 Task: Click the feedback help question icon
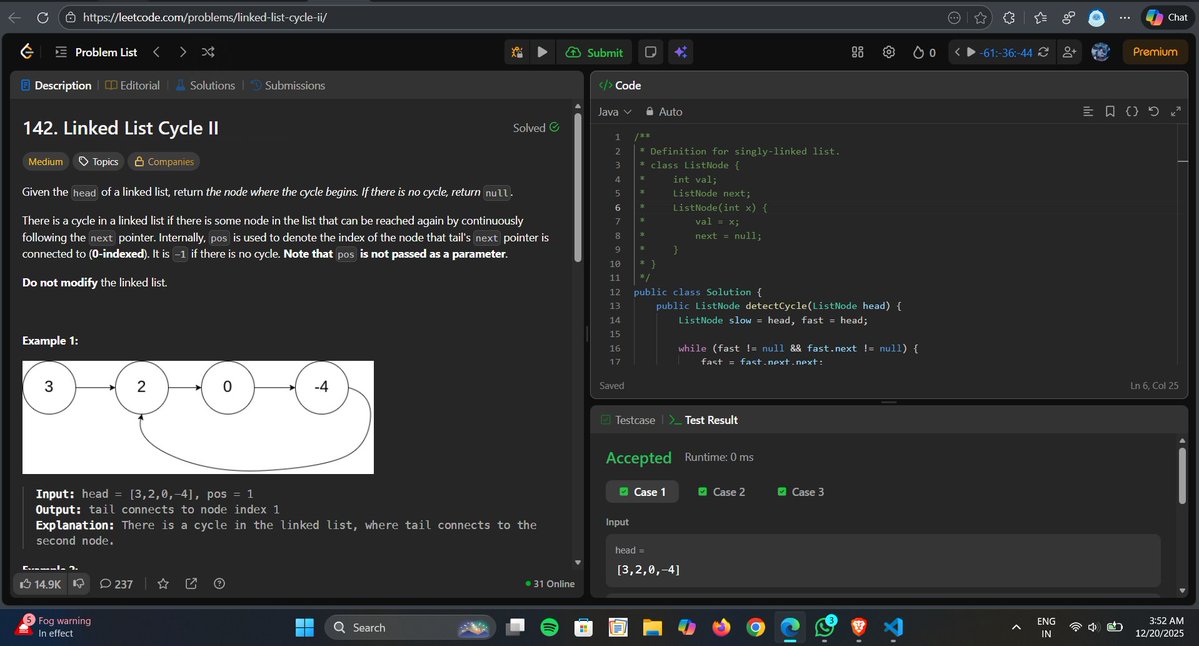tap(219, 583)
